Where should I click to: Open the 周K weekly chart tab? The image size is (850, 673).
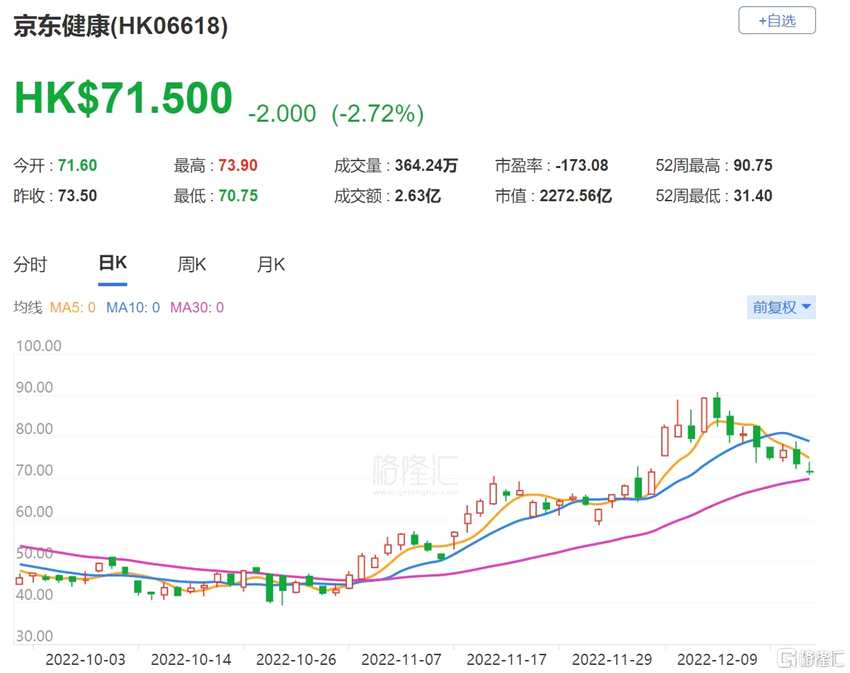[x=192, y=265]
